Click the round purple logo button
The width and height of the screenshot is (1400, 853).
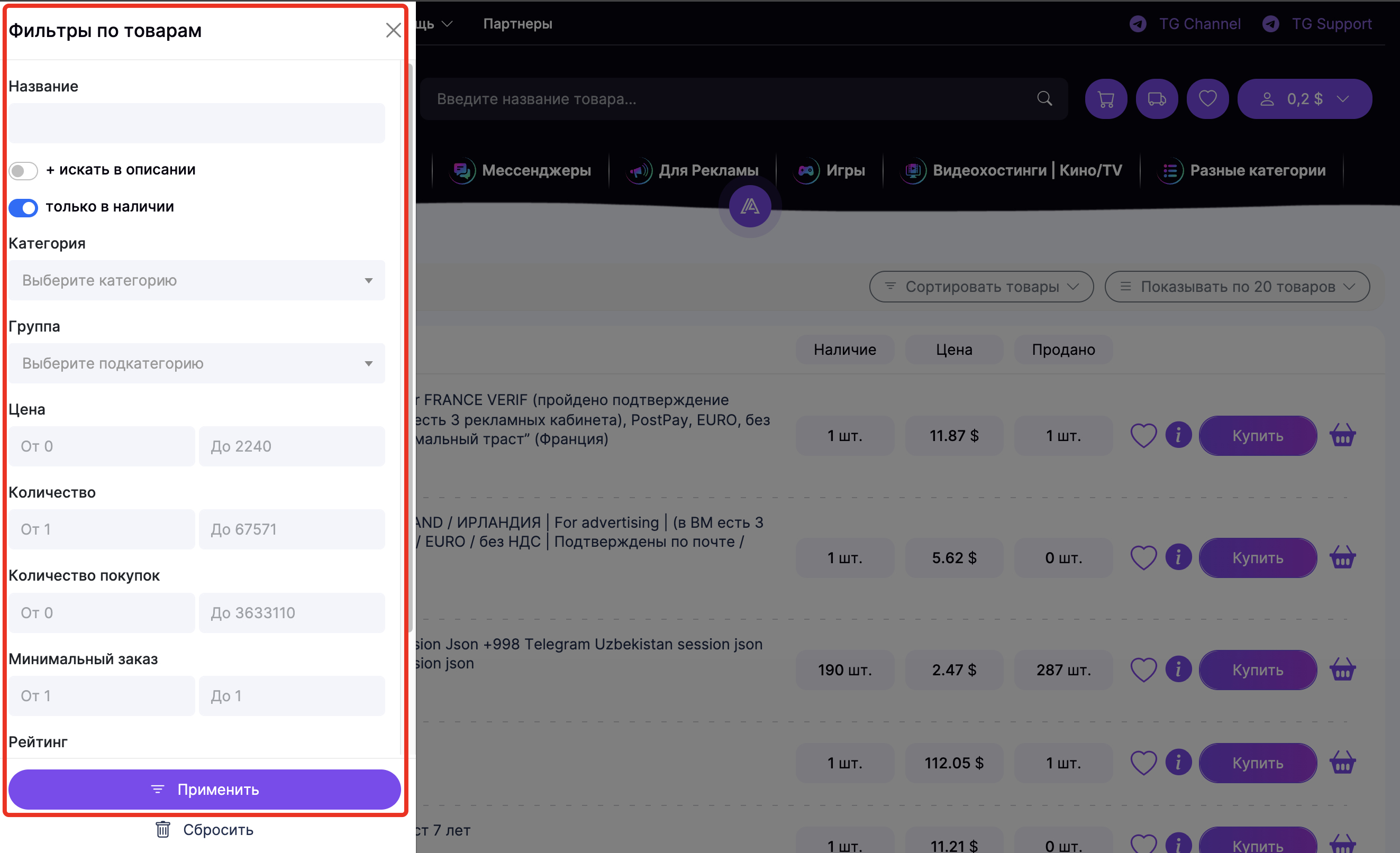[749, 206]
